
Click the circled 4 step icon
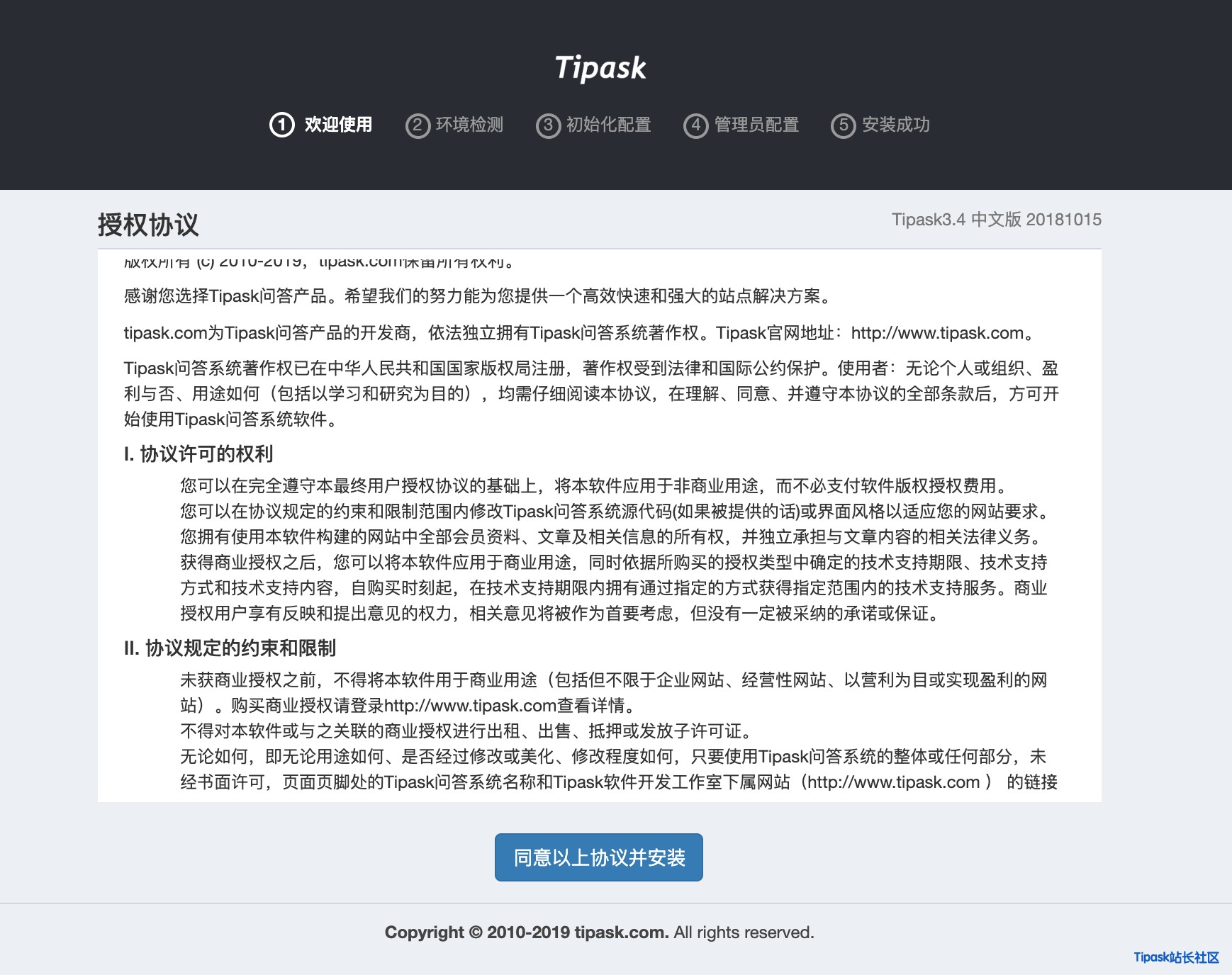pos(695,125)
